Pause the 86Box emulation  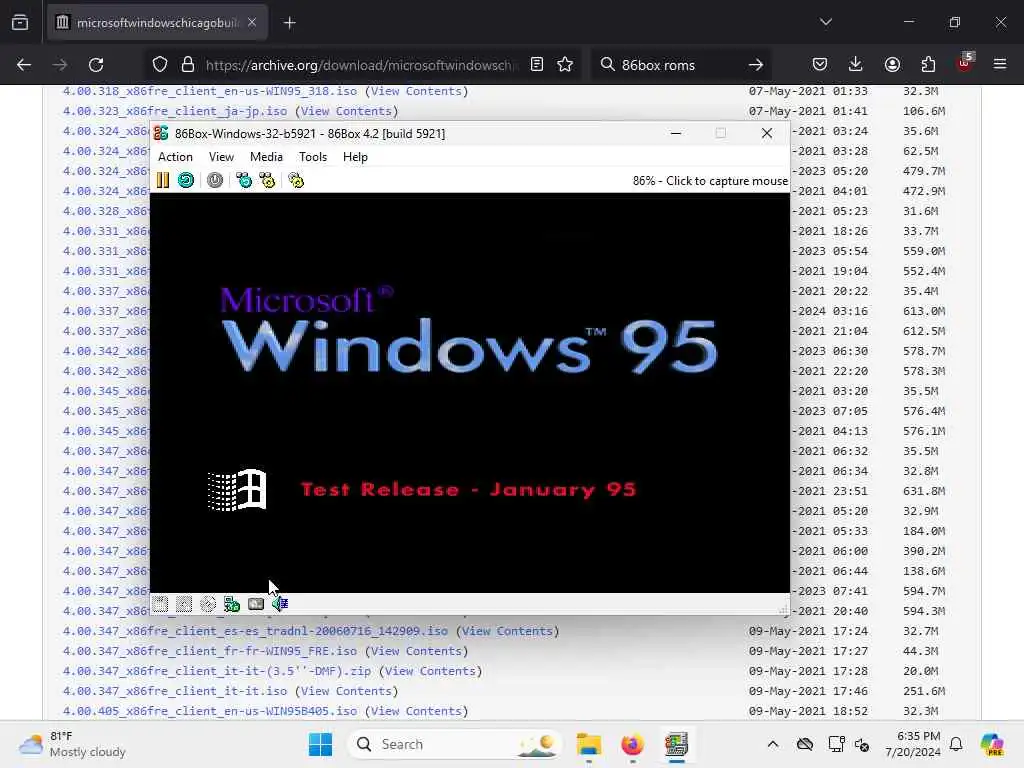[163, 180]
